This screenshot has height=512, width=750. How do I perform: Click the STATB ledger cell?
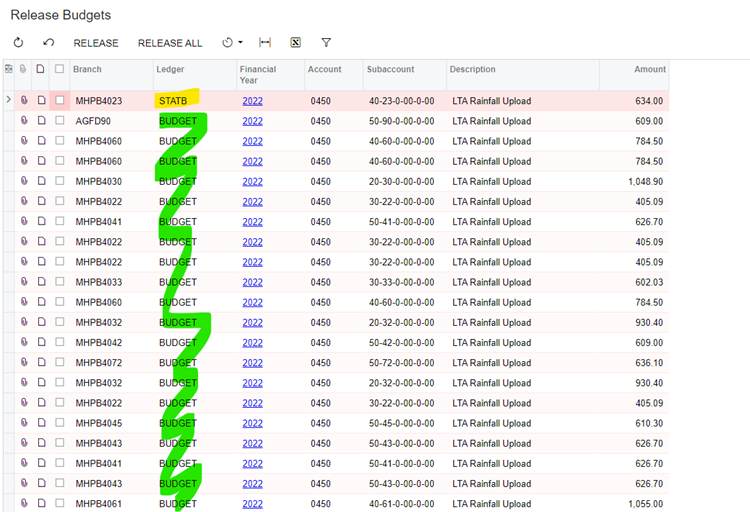173,101
